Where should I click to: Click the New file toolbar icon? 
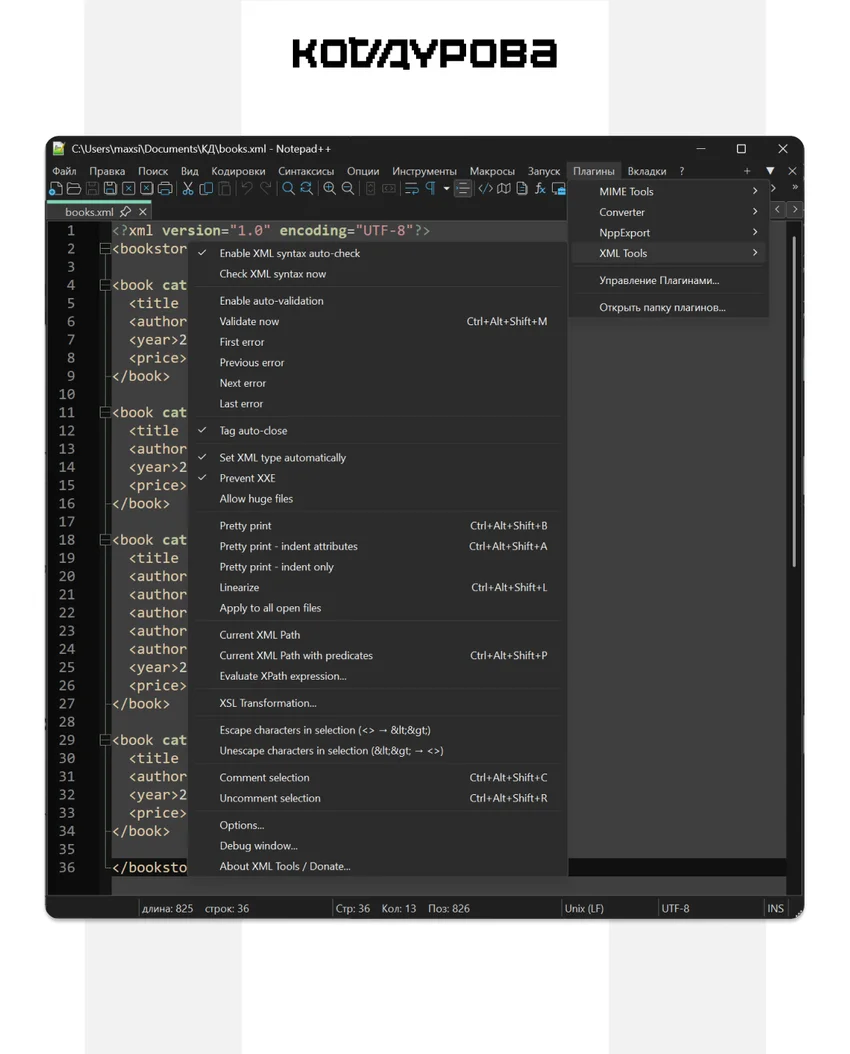[x=56, y=189]
